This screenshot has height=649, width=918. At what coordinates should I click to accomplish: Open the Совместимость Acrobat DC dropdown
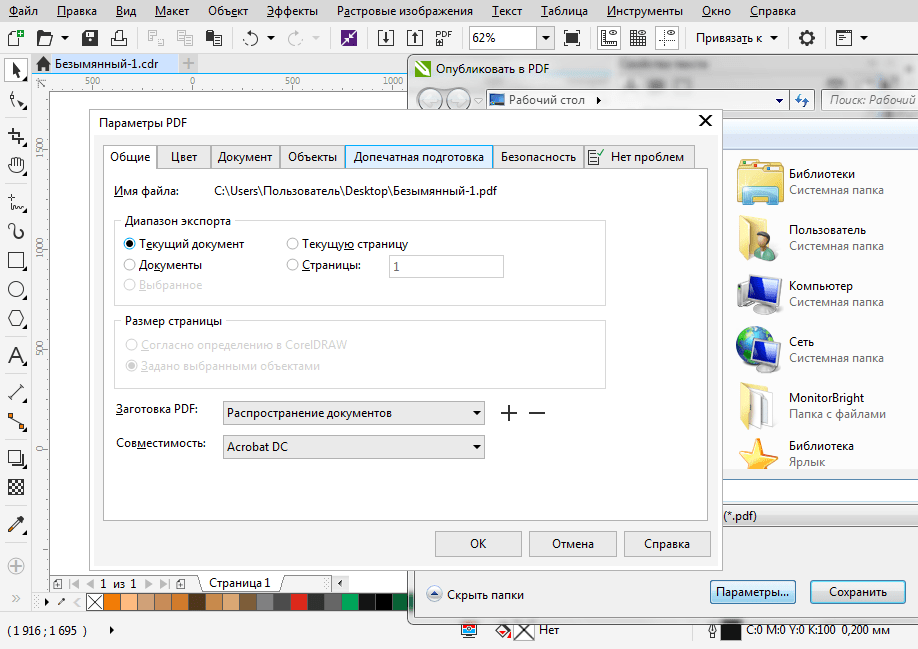tap(354, 447)
